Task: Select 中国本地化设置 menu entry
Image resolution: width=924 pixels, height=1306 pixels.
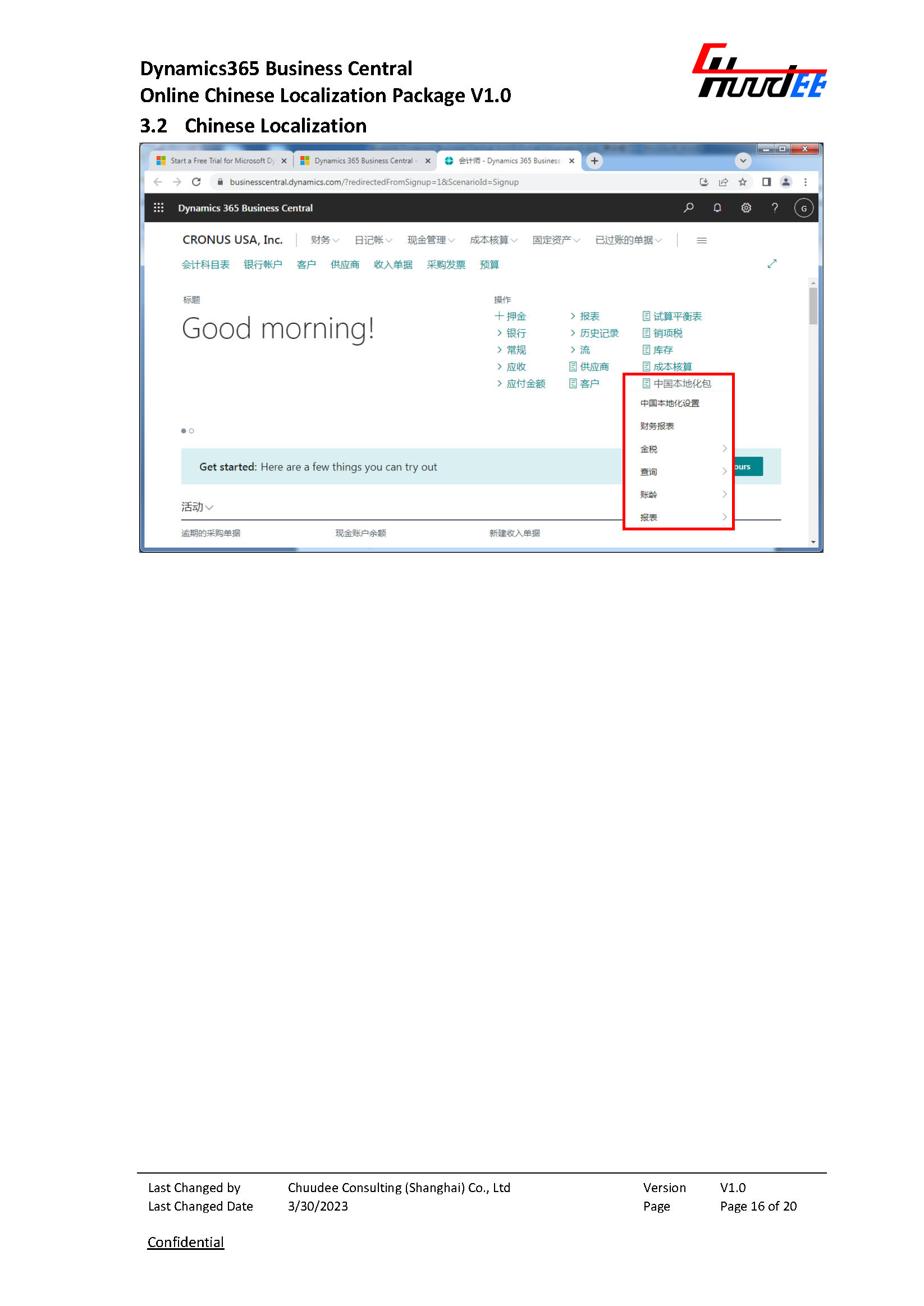Action: (x=670, y=404)
